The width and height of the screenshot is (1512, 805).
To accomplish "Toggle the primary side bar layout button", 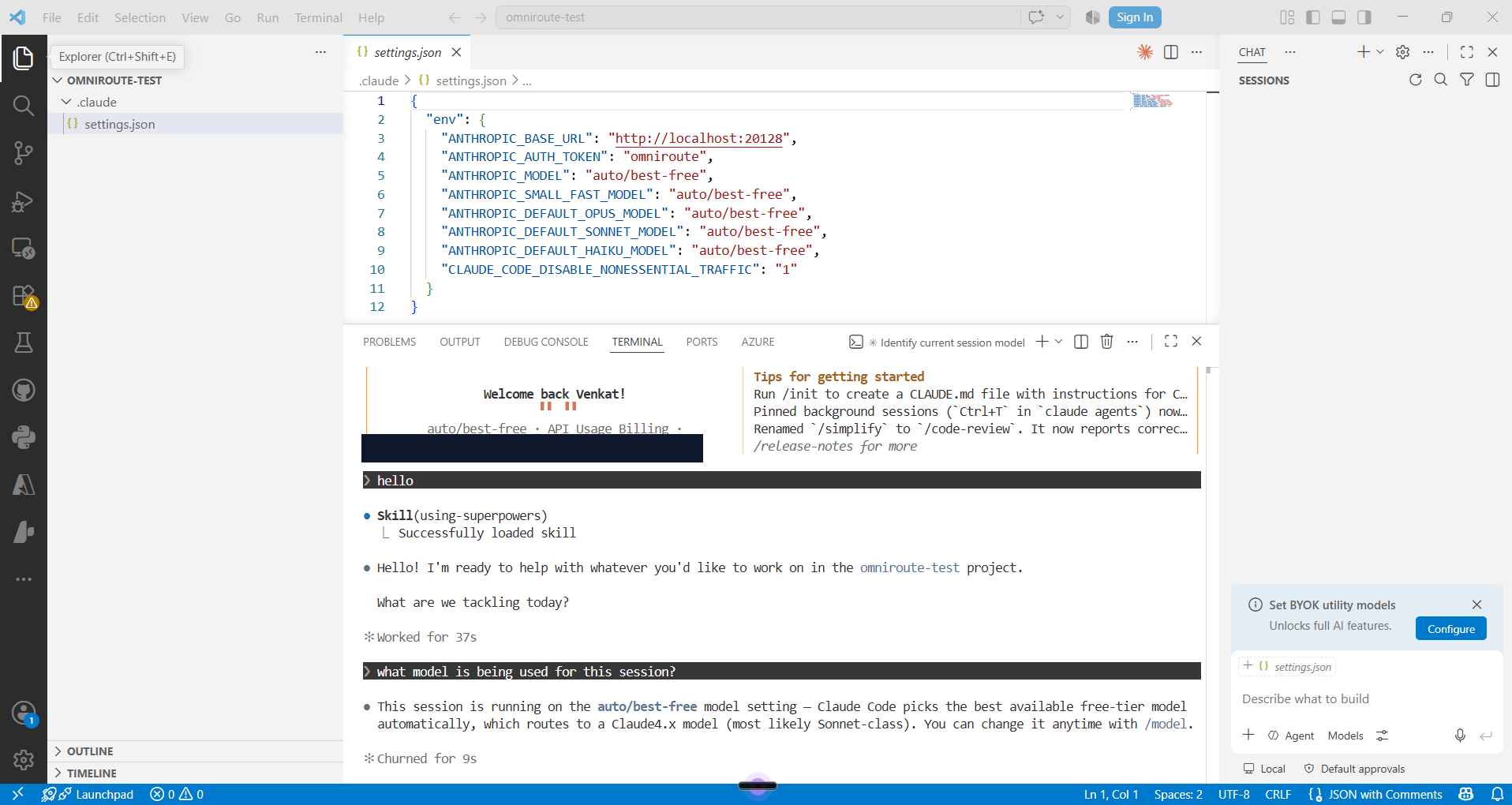I will click(1313, 17).
